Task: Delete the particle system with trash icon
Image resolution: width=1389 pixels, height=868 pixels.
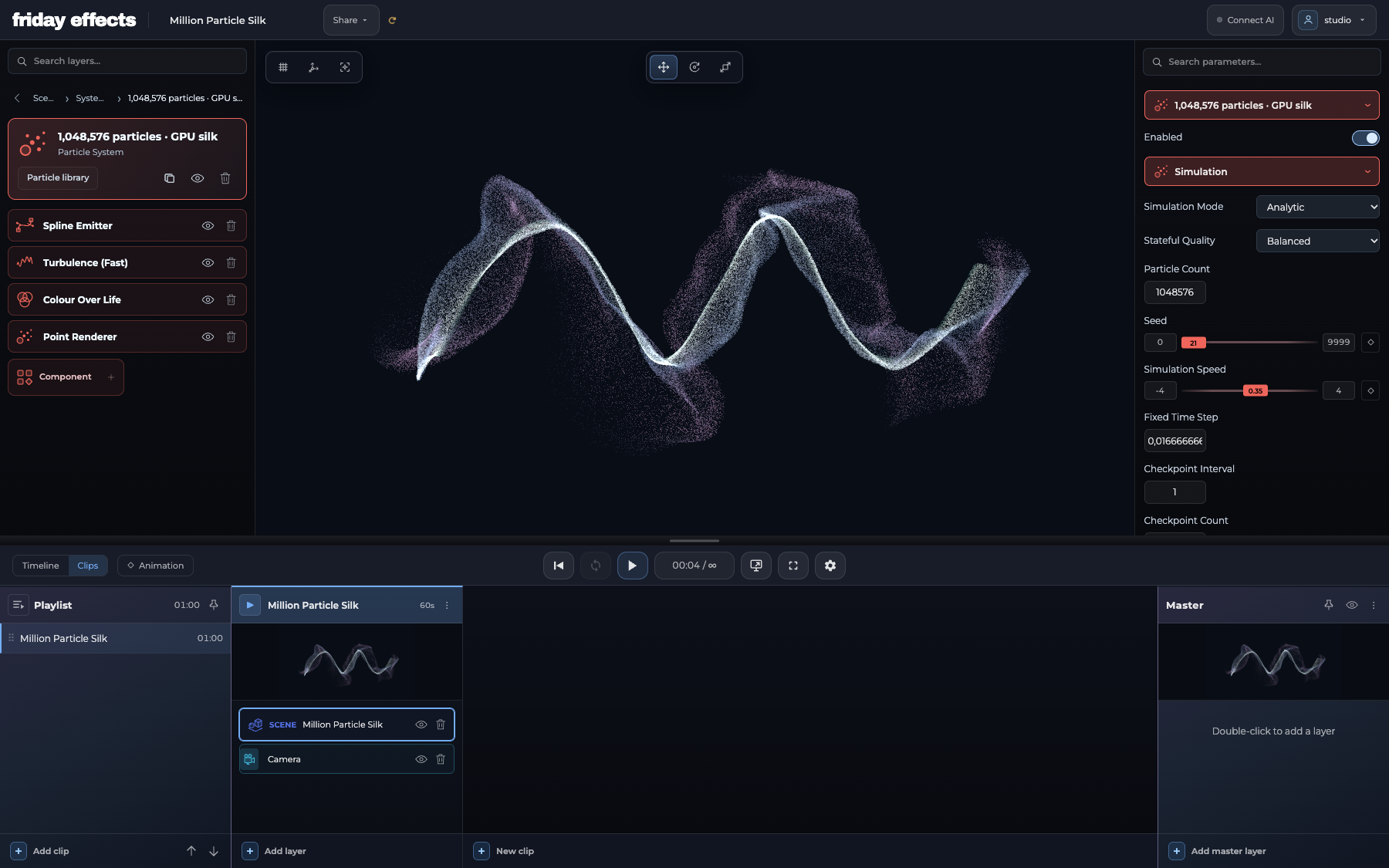Action: click(x=225, y=178)
